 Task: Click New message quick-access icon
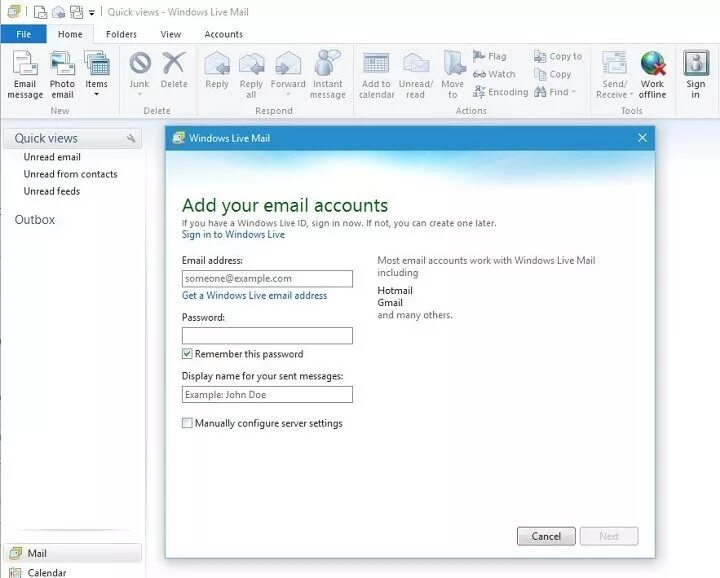pos(40,12)
